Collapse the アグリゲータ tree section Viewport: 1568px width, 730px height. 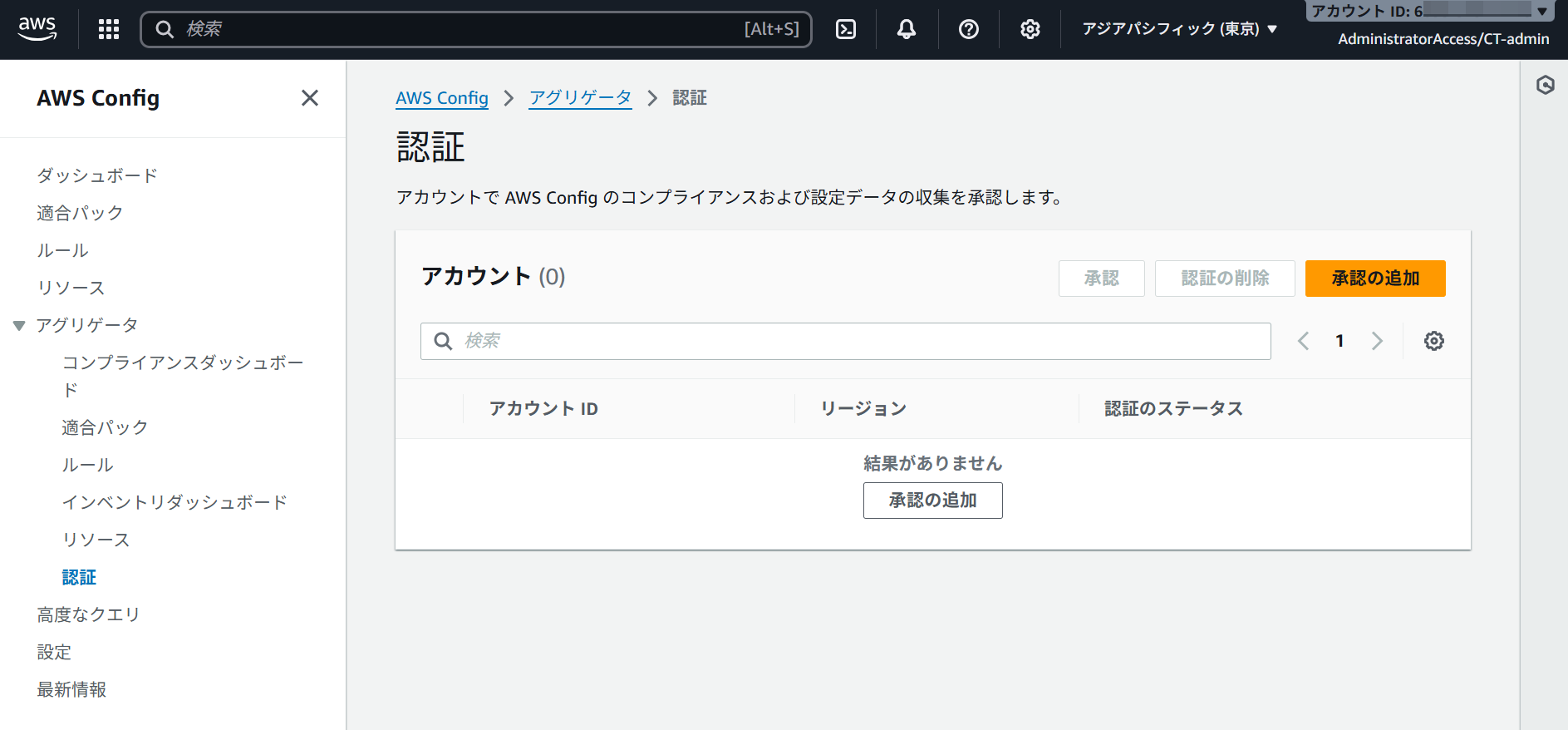(19, 325)
